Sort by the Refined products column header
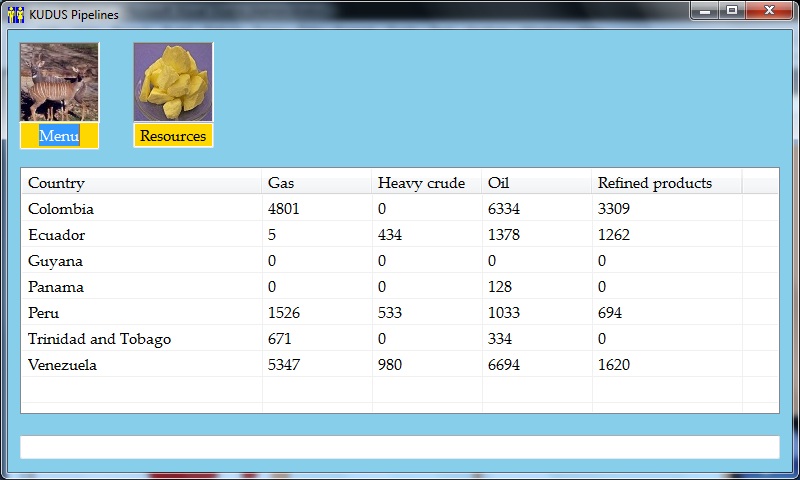The width and height of the screenshot is (800, 480). (666, 183)
